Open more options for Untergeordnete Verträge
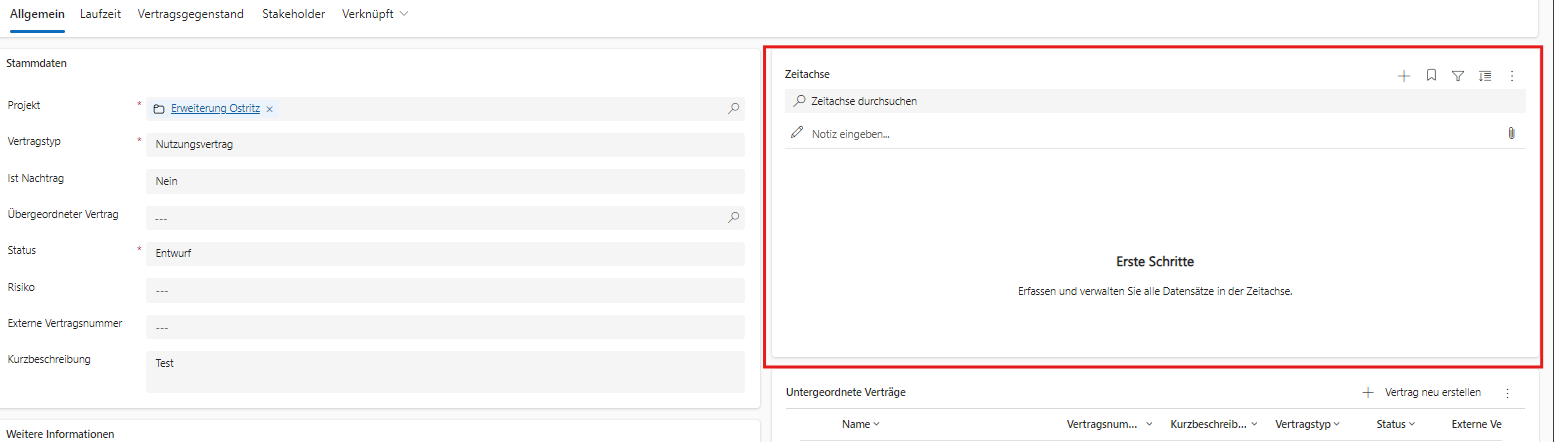The image size is (1554, 442). pyautogui.click(x=1507, y=393)
